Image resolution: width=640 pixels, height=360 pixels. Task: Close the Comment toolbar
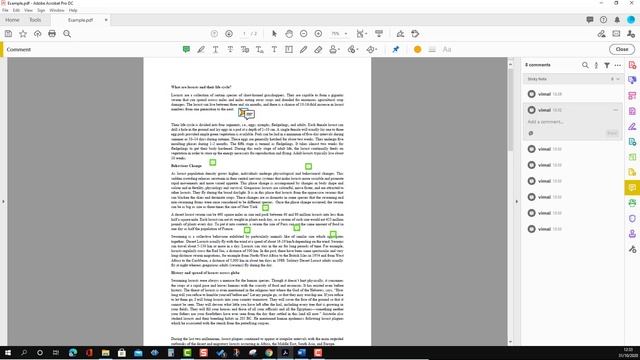point(622,49)
